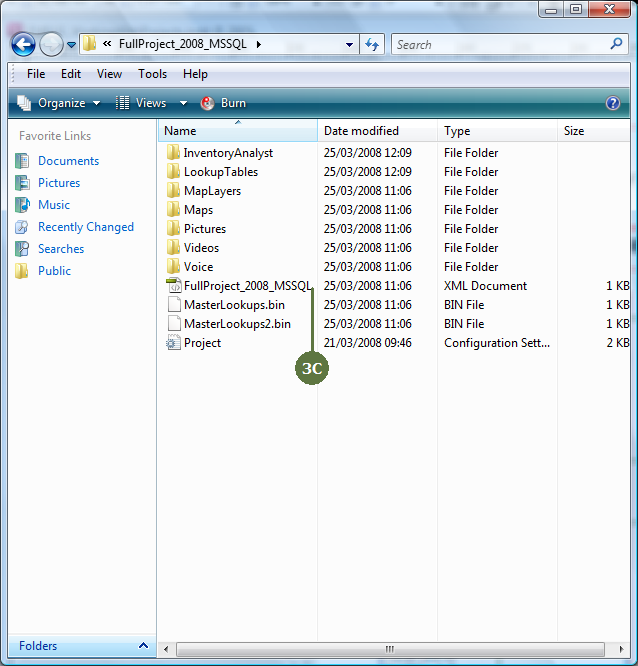
Task: Open the InventoryAnalyst folder
Action: 227,153
